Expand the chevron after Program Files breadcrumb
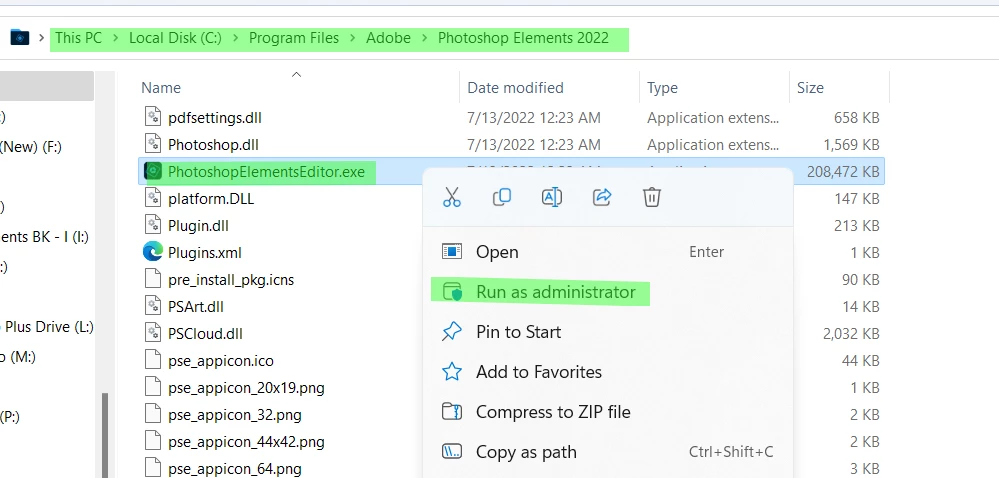The image size is (999, 478). click(x=352, y=38)
